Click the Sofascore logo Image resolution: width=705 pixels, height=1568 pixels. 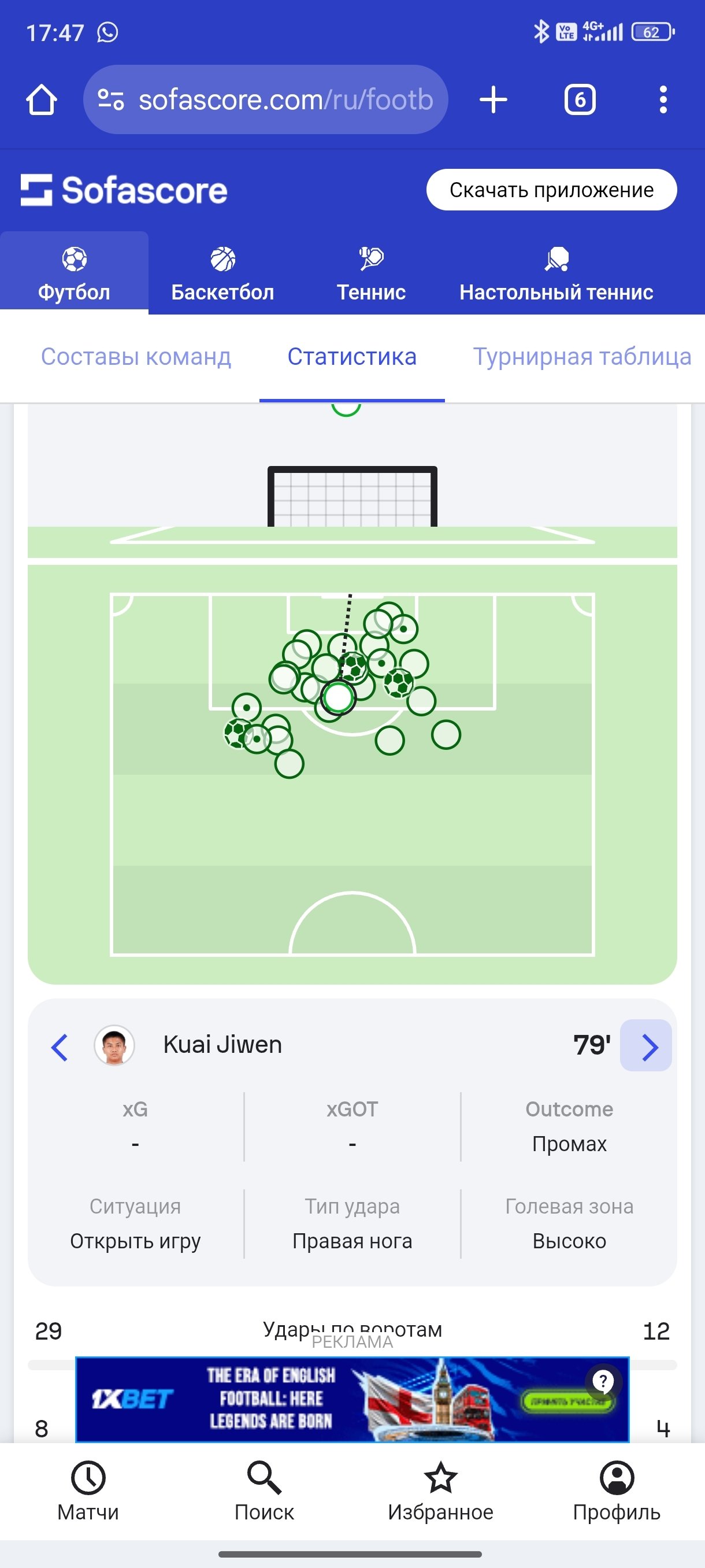(x=124, y=191)
